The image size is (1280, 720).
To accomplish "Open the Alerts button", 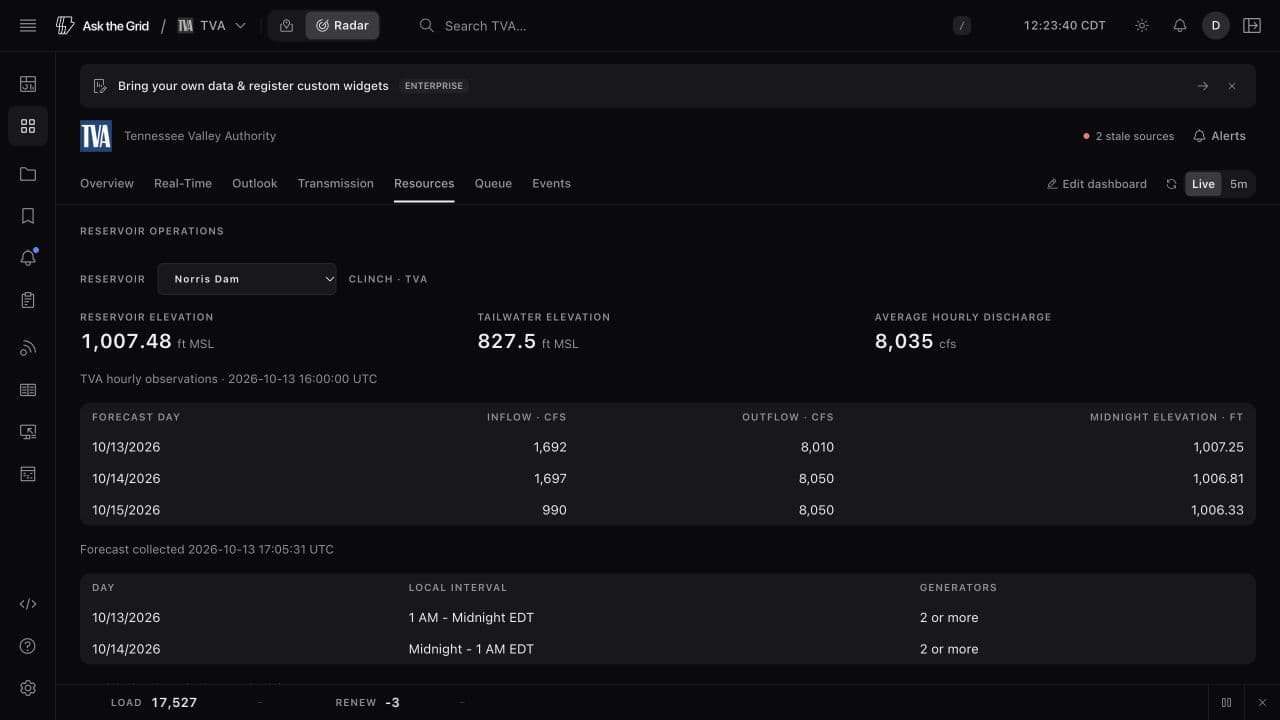I will pyautogui.click(x=1219, y=136).
